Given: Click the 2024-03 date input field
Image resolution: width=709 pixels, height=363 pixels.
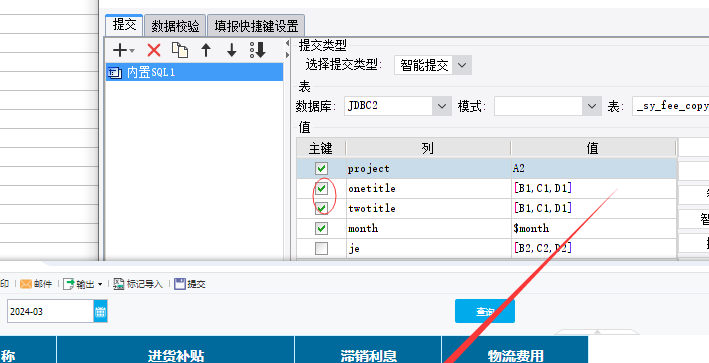Looking at the screenshot, I should [50, 311].
